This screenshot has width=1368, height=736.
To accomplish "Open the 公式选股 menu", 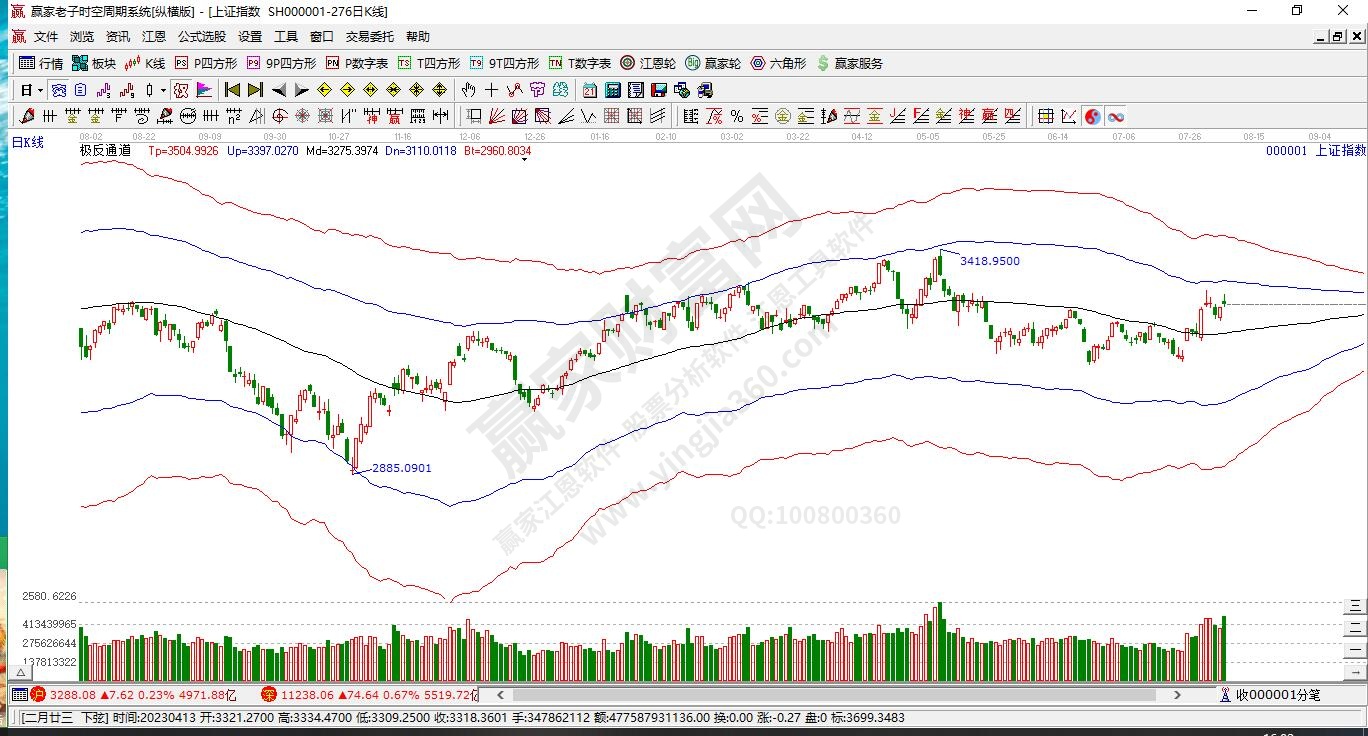I will [x=202, y=36].
